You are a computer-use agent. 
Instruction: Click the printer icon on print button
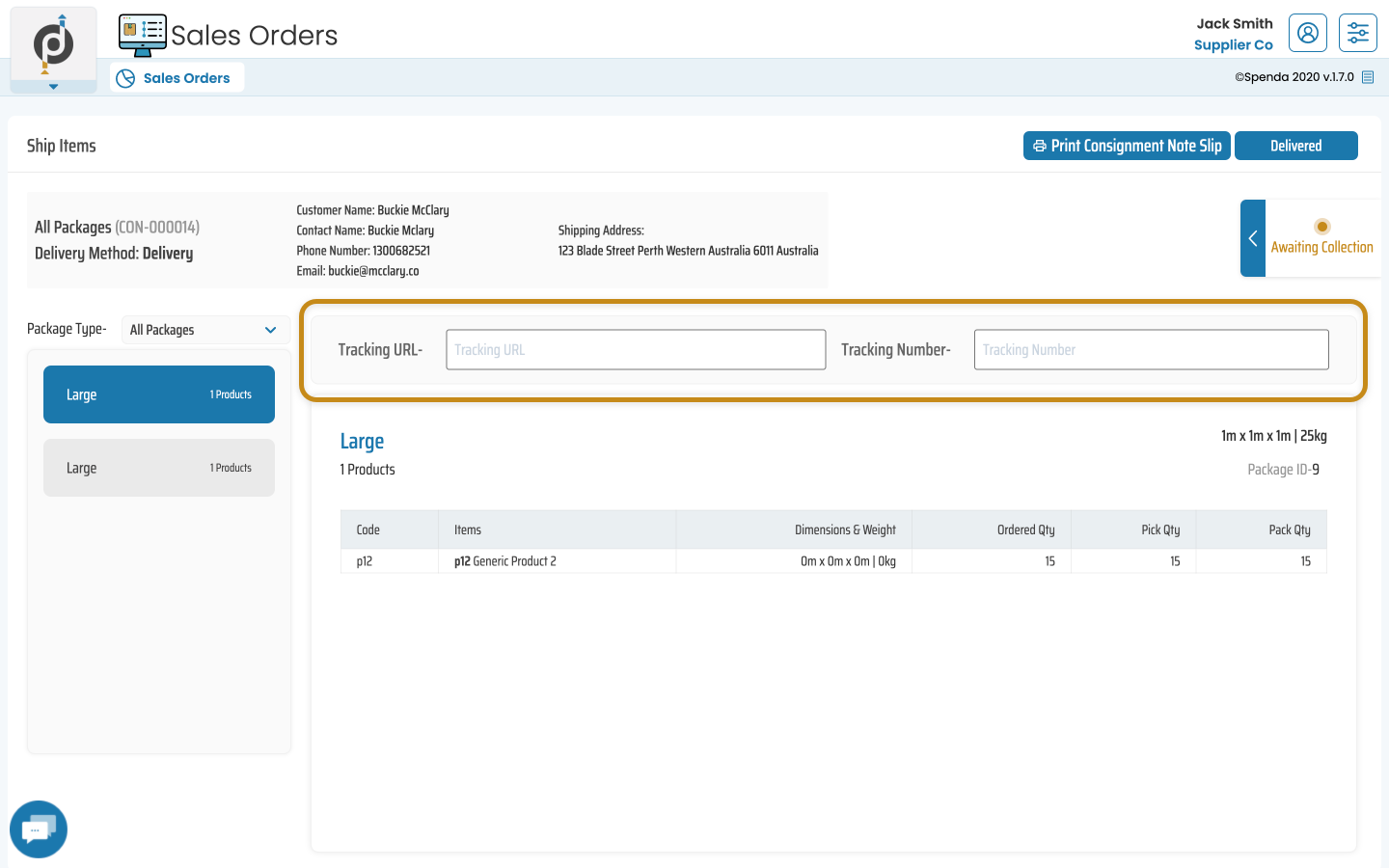coord(1040,146)
